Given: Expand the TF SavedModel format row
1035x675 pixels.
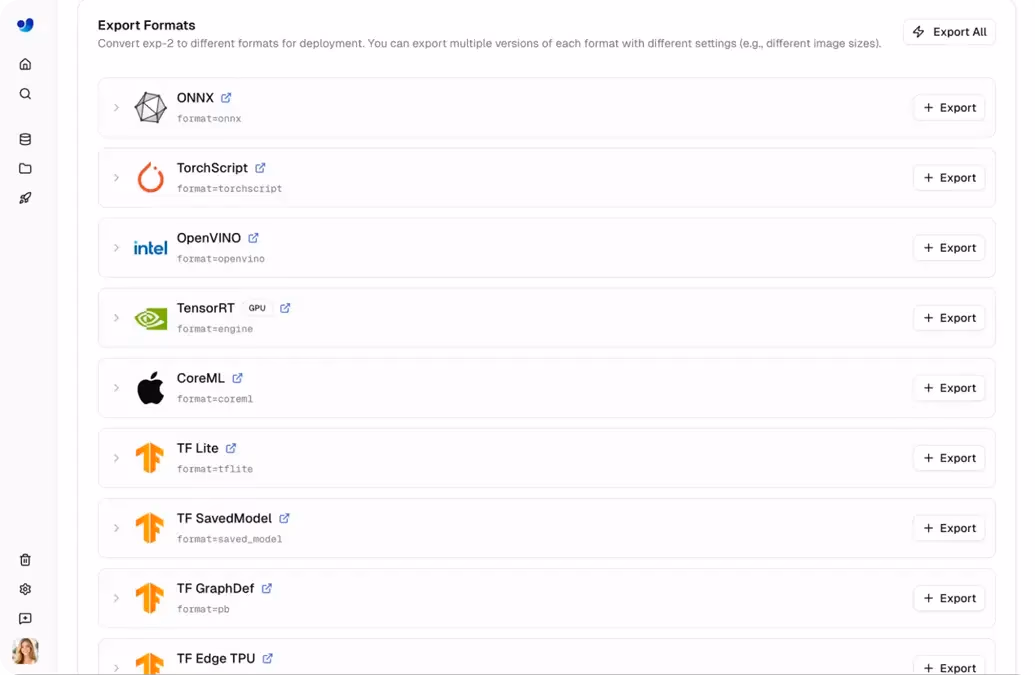Looking at the screenshot, I should point(116,528).
